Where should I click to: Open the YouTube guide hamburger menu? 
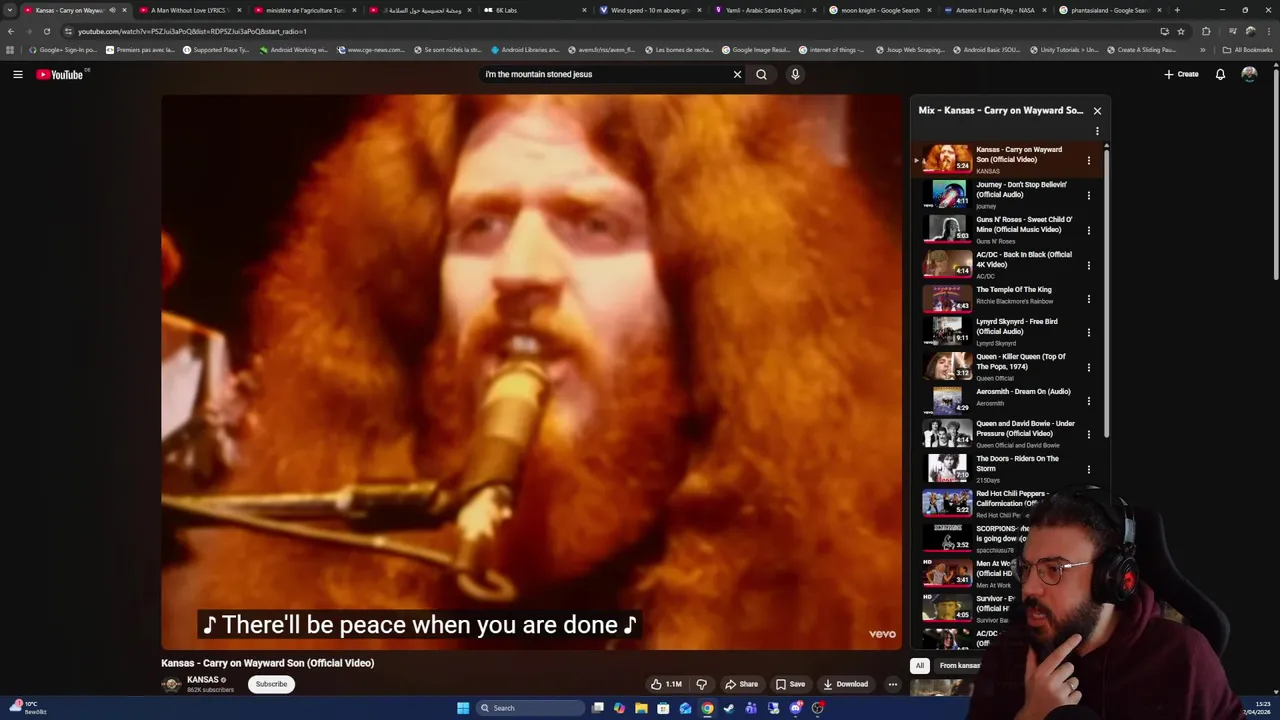click(x=17, y=74)
